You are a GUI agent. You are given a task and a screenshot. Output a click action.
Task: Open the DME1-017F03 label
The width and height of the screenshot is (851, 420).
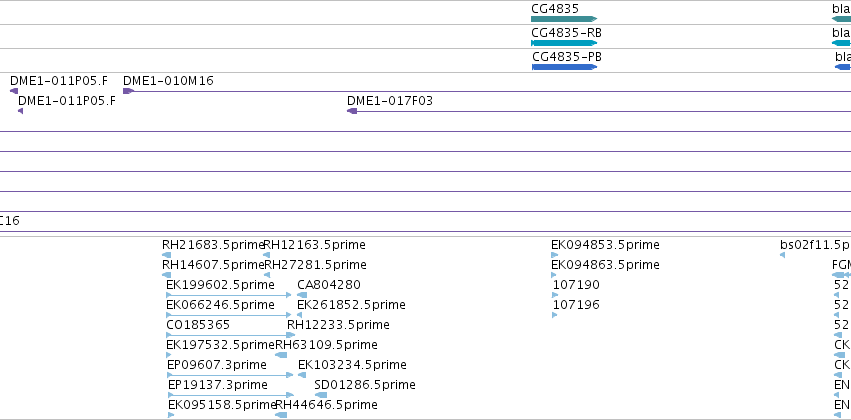[390, 101]
